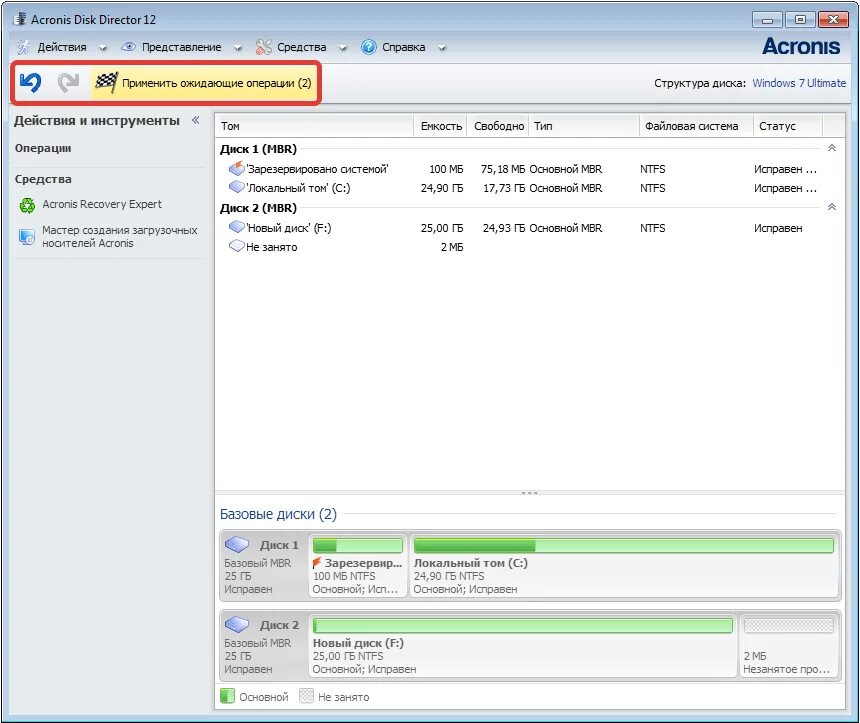This screenshot has height=723, width=860.
Task: Click the Не занято unallocated icon in list
Action: click(236, 246)
